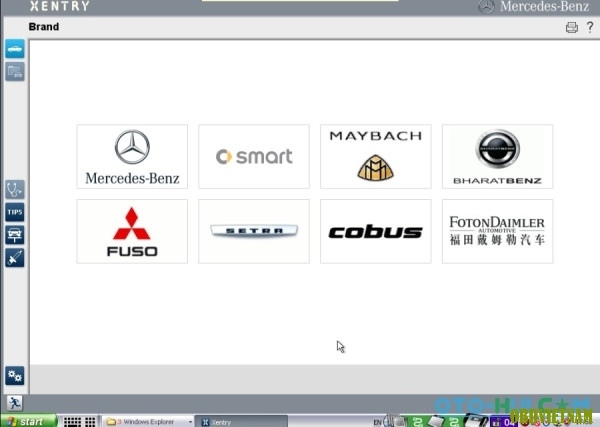
Task: Click the Windows start button
Action: [29, 421]
